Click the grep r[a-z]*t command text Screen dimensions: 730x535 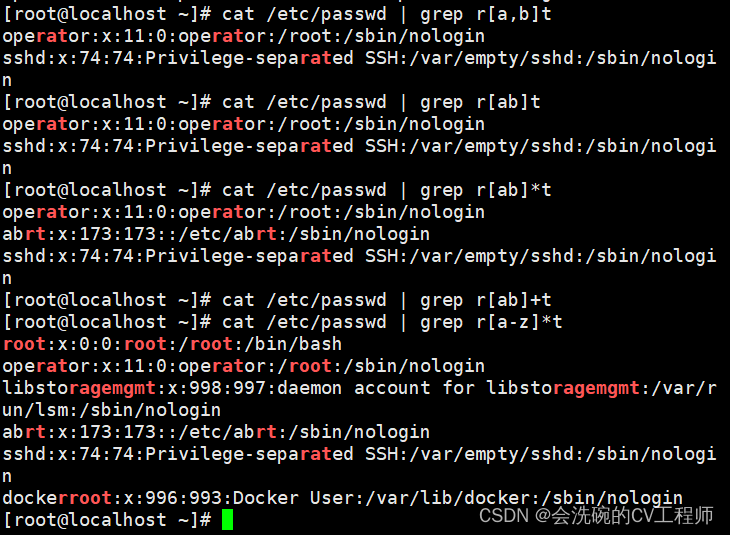[x=491, y=322]
